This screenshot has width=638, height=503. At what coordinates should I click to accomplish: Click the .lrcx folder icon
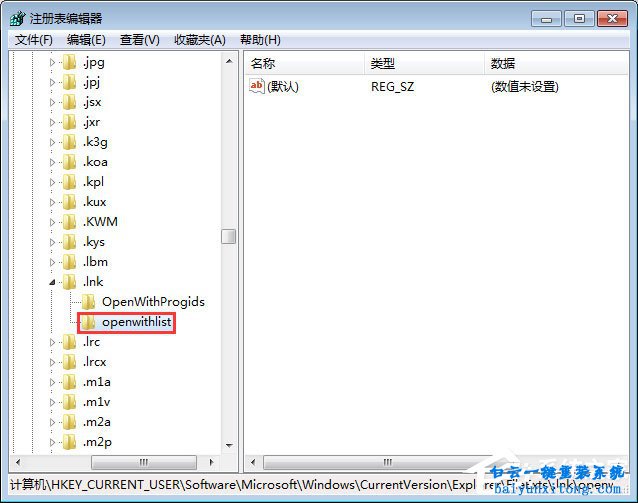[x=70, y=362]
